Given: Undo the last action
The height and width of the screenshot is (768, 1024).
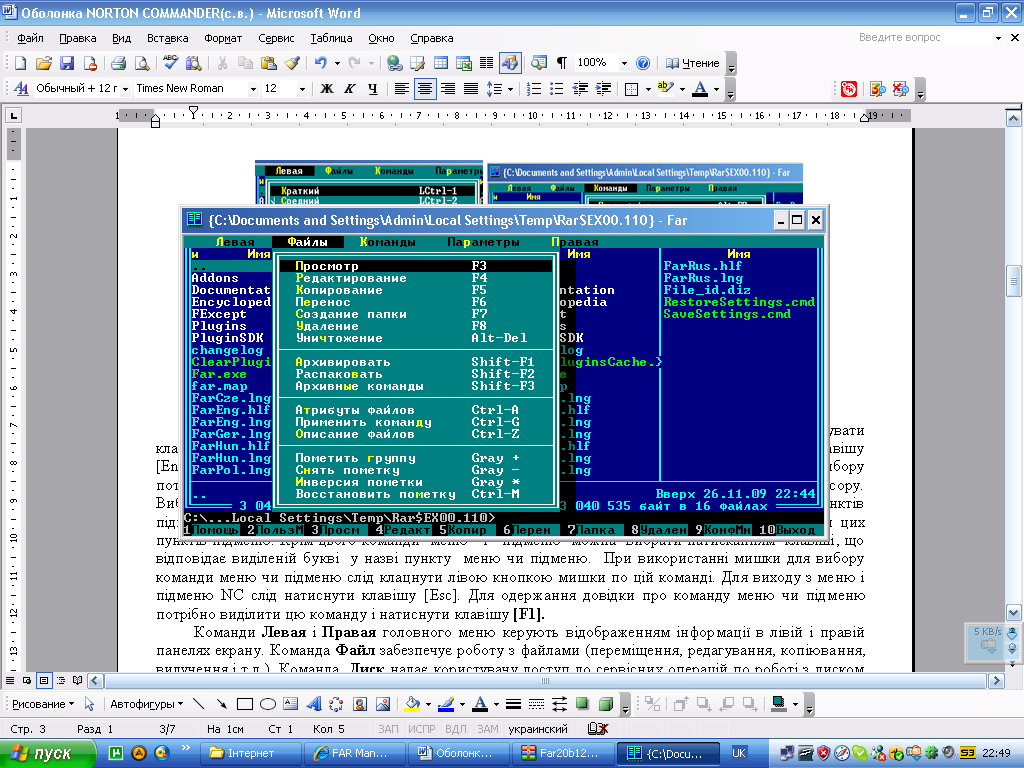Looking at the screenshot, I should [x=320, y=63].
